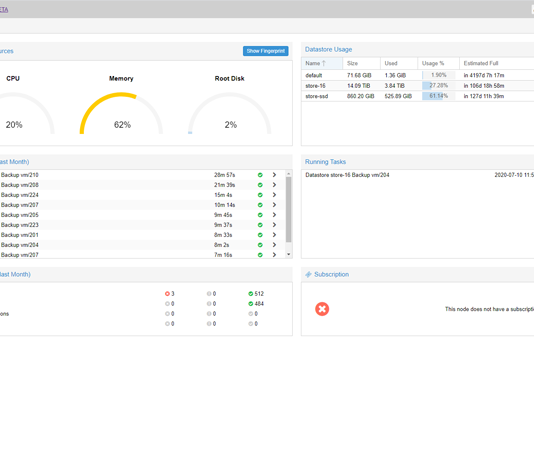
Task: Click the '526.89 GiB' used cell
Action: 398,96
